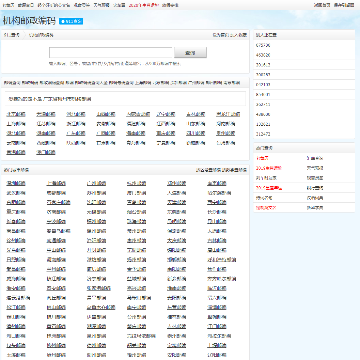This screenshot has width=360, height=360.
Task: Open 内蒙古邮编 province link
Action: (138, 114)
